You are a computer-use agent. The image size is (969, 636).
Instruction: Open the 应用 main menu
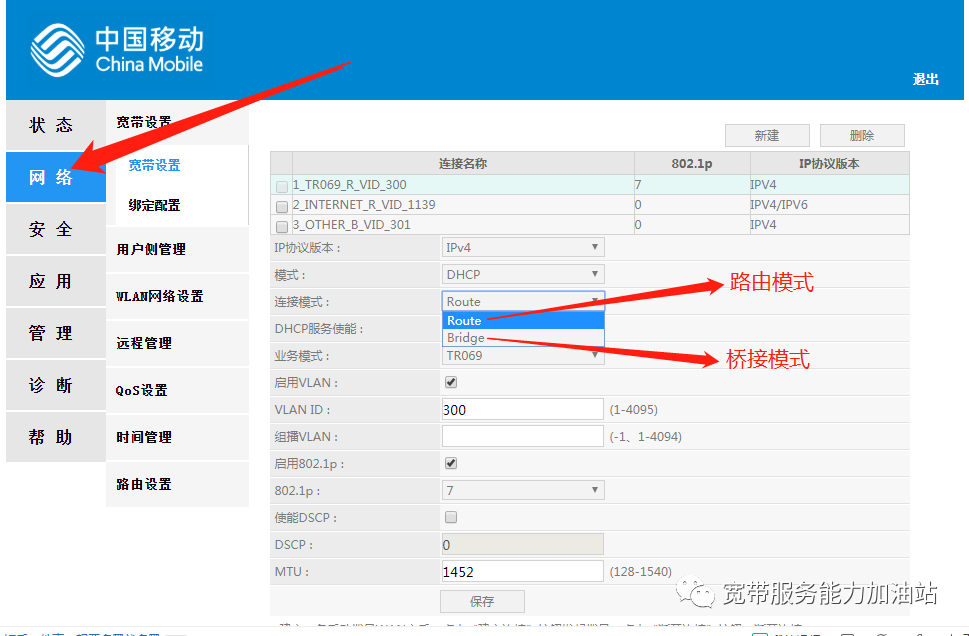[56, 281]
